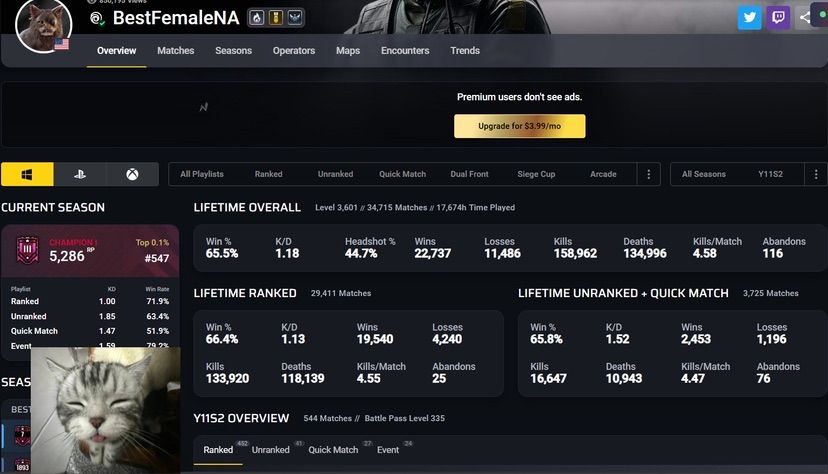Filter stats by Arcade playlist
Viewport: 828px width, 474px height.
[603, 174]
